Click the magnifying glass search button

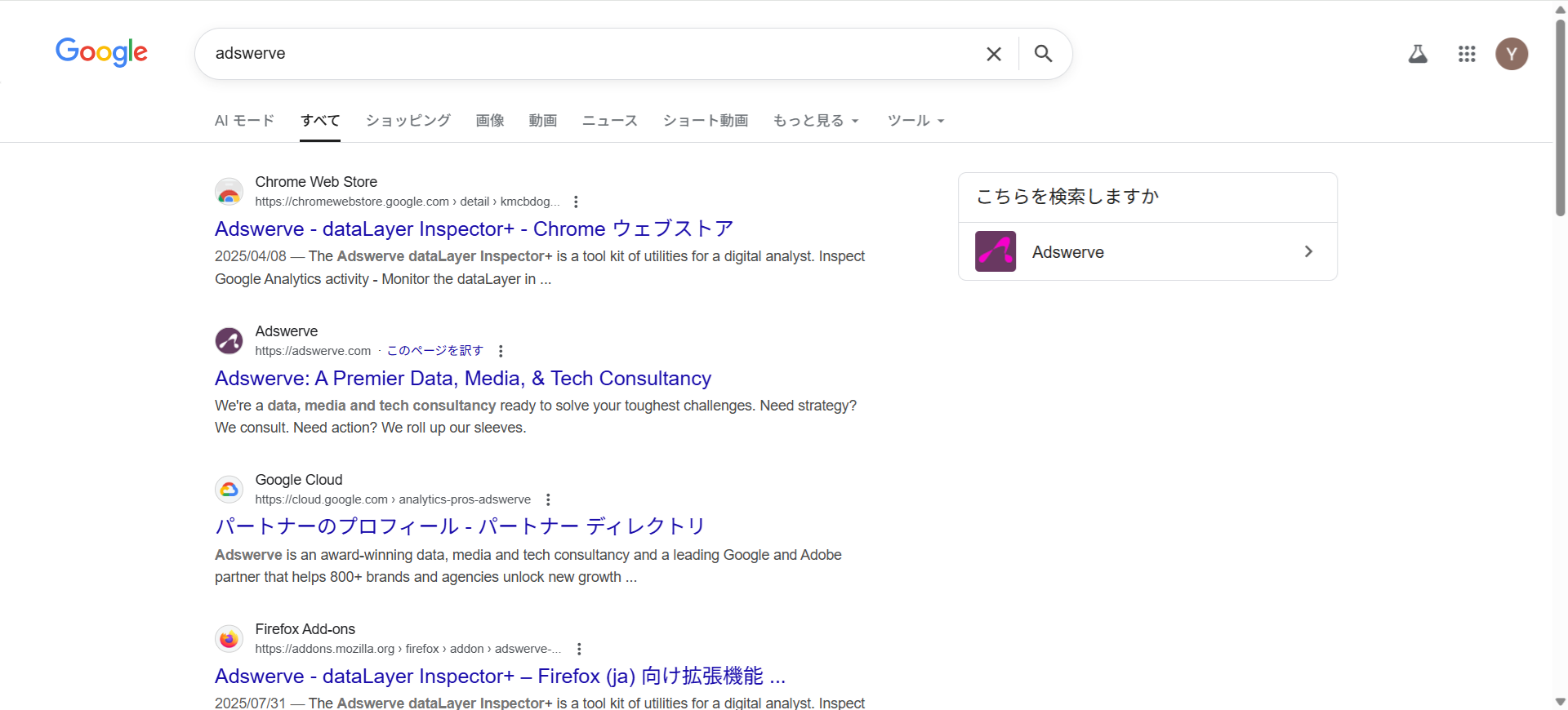point(1043,54)
